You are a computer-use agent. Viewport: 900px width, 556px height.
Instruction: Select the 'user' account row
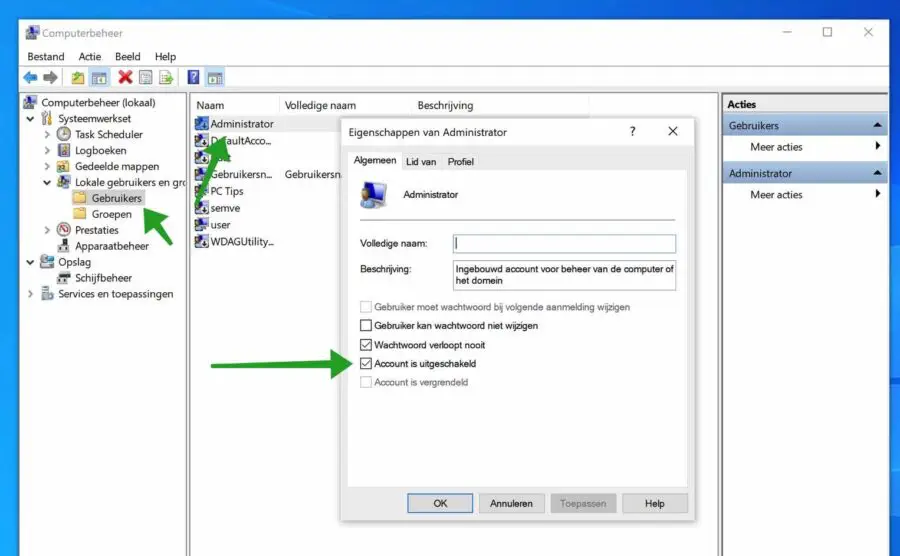[x=220, y=224]
